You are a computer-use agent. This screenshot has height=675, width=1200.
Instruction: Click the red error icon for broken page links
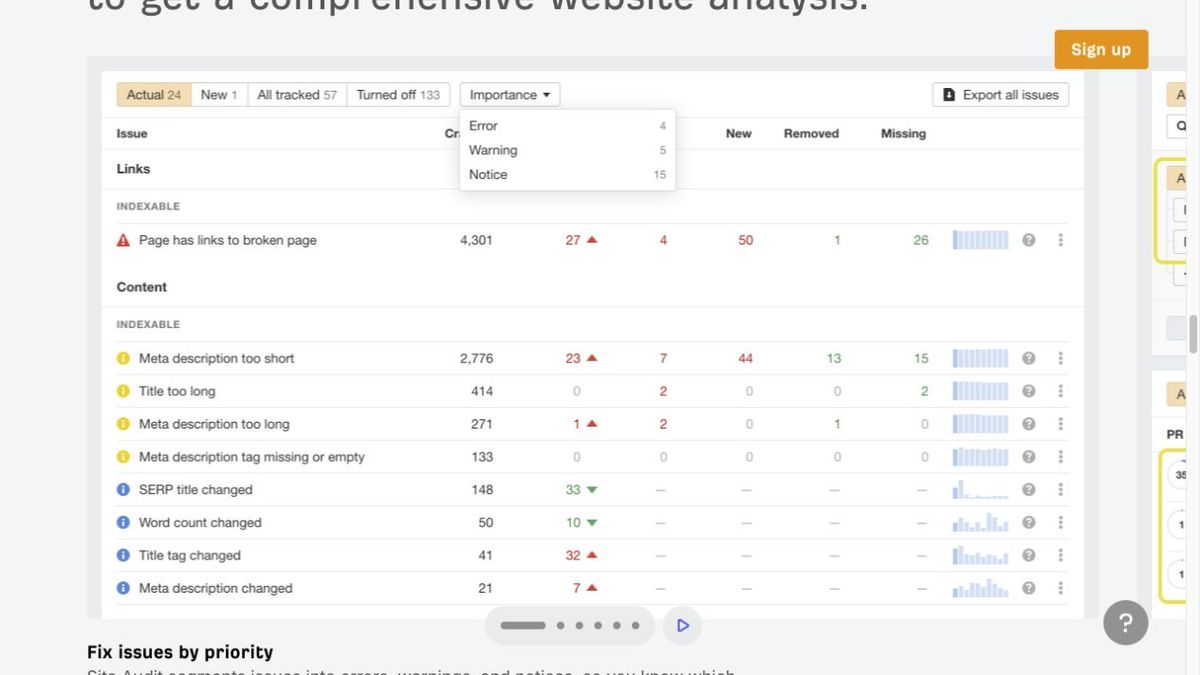(124, 240)
